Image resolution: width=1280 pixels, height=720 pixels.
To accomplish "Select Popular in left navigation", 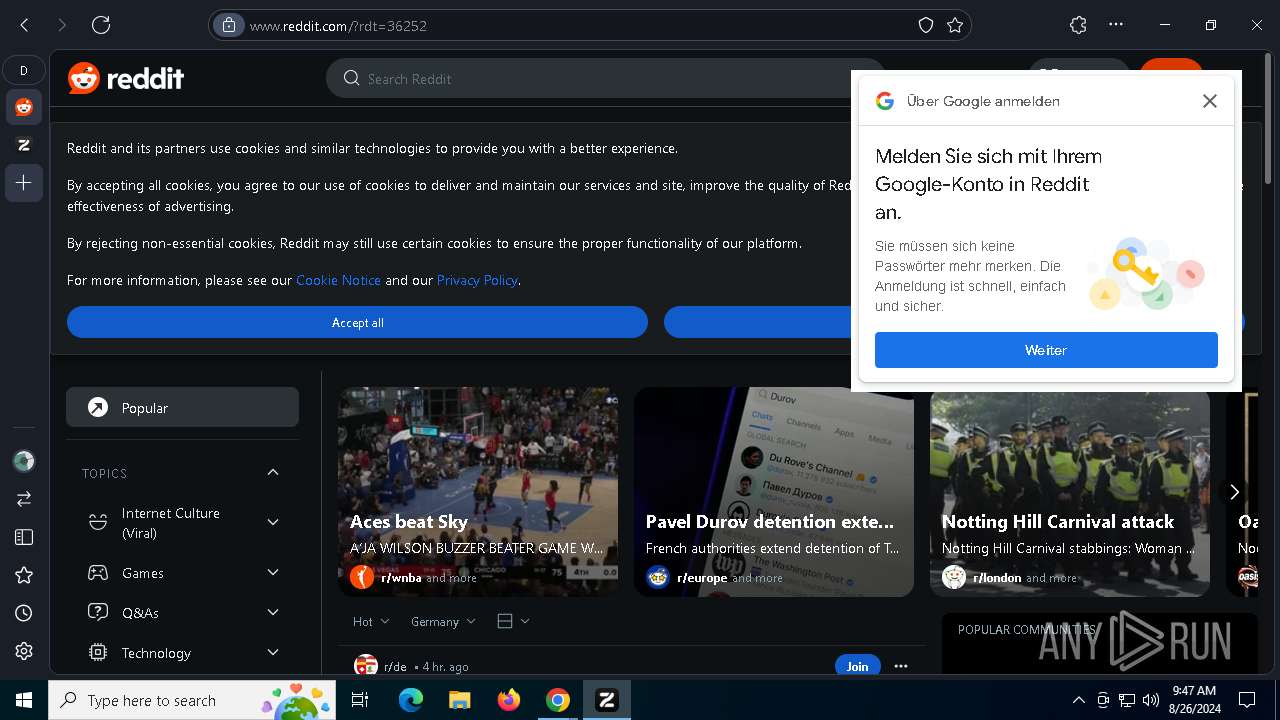I will point(182,407).
